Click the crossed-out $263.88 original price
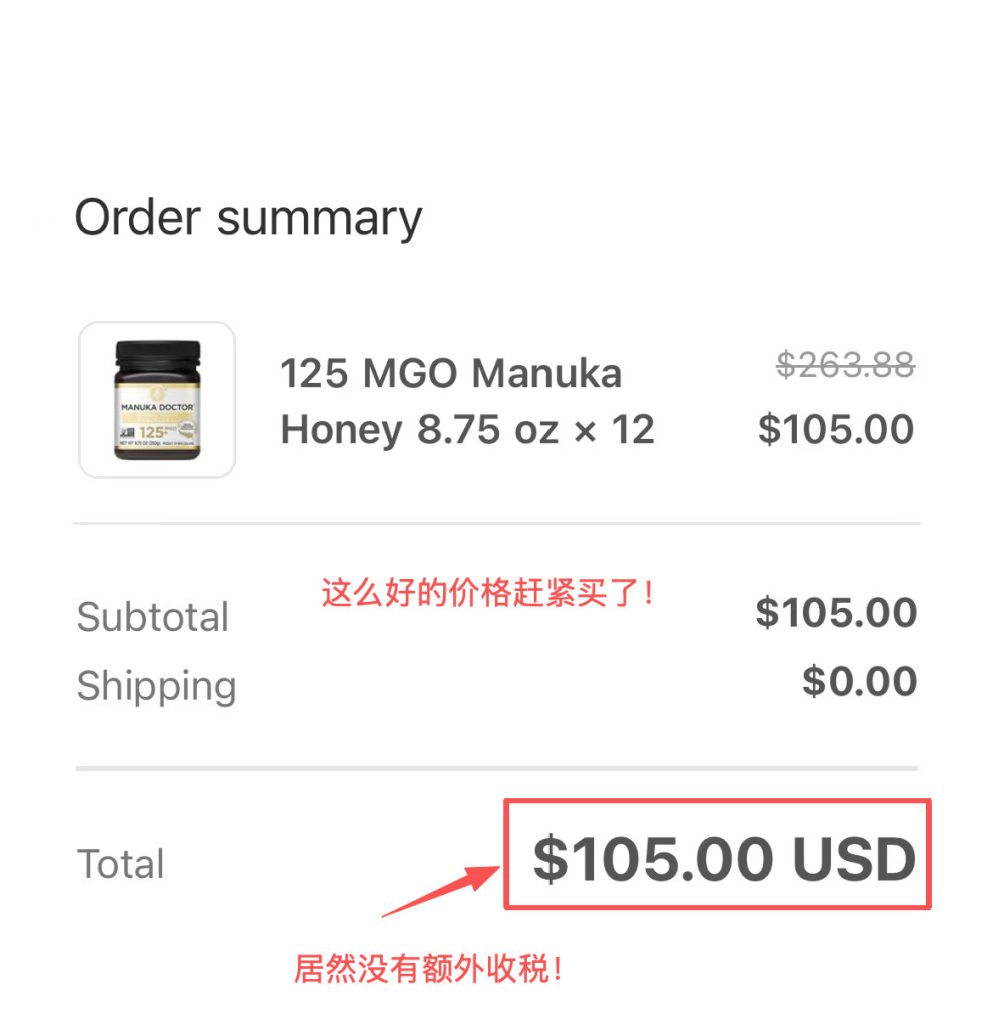This screenshot has height=1024, width=993. (x=845, y=364)
